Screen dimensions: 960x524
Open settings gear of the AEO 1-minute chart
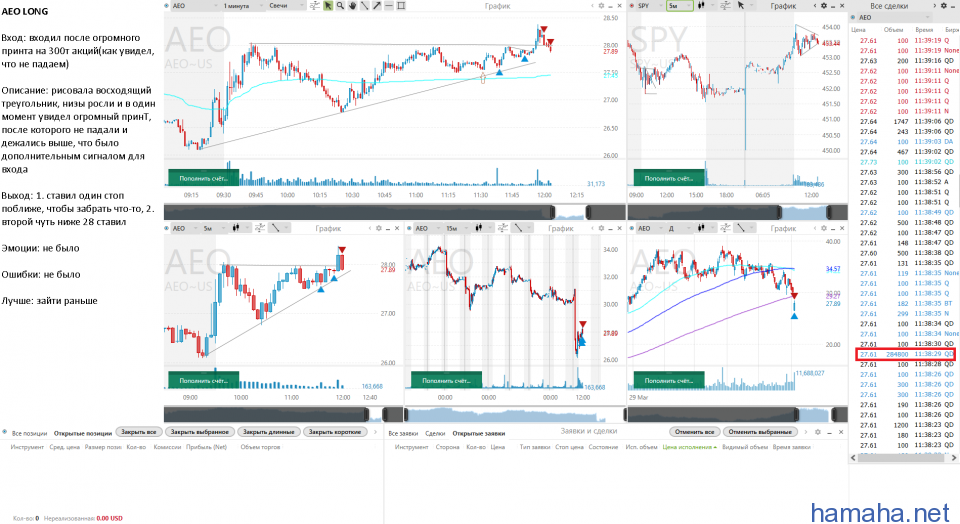click(x=601, y=6)
